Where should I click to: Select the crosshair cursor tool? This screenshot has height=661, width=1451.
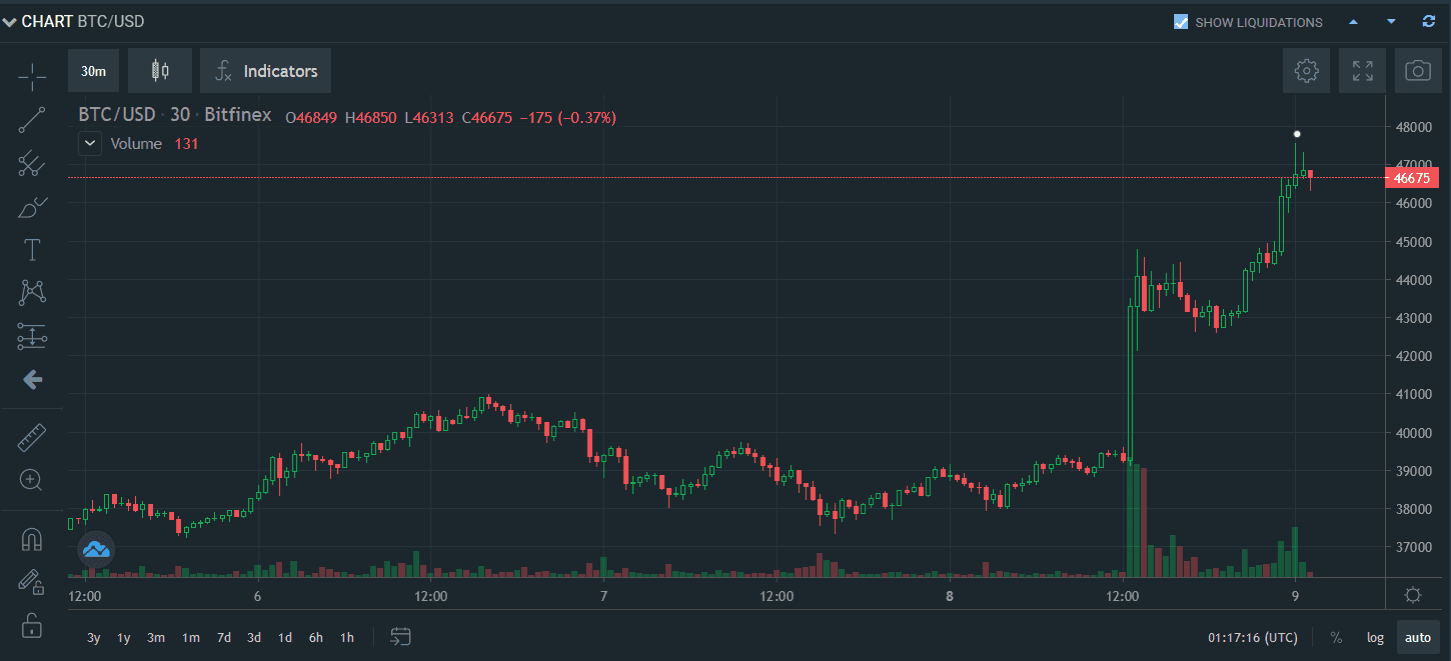click(32, 76)
